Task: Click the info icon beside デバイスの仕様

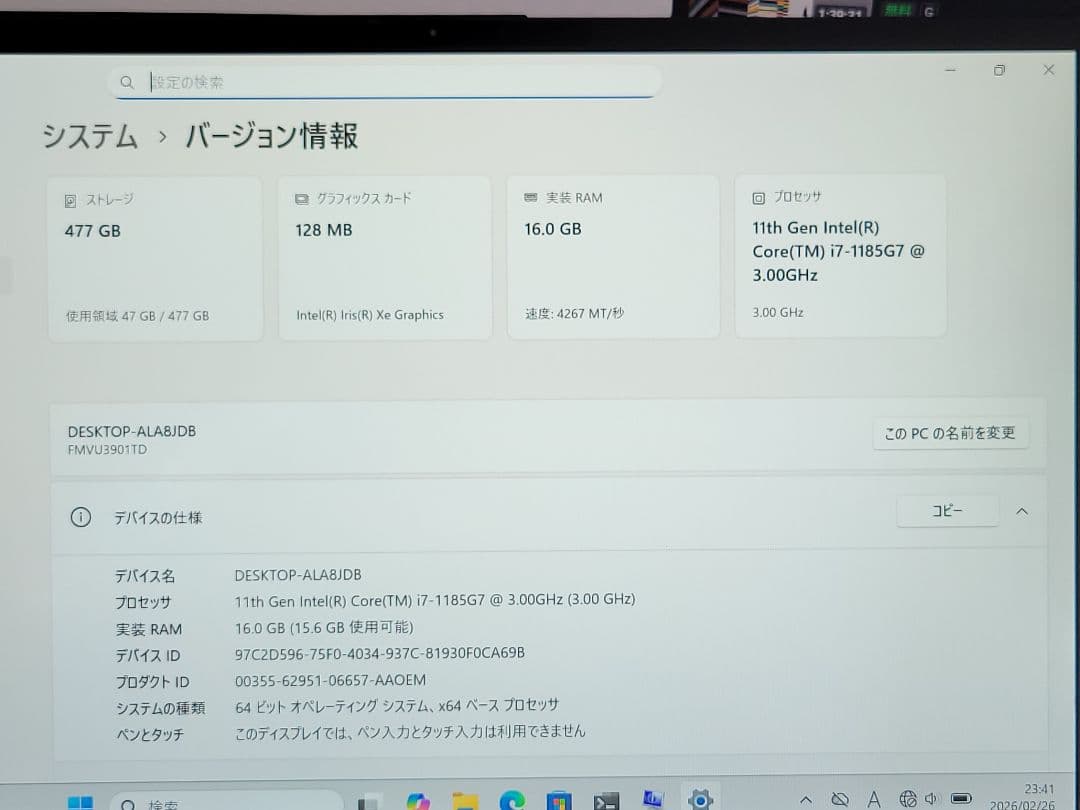Action: pyautogui.click(x=81, y=517)
